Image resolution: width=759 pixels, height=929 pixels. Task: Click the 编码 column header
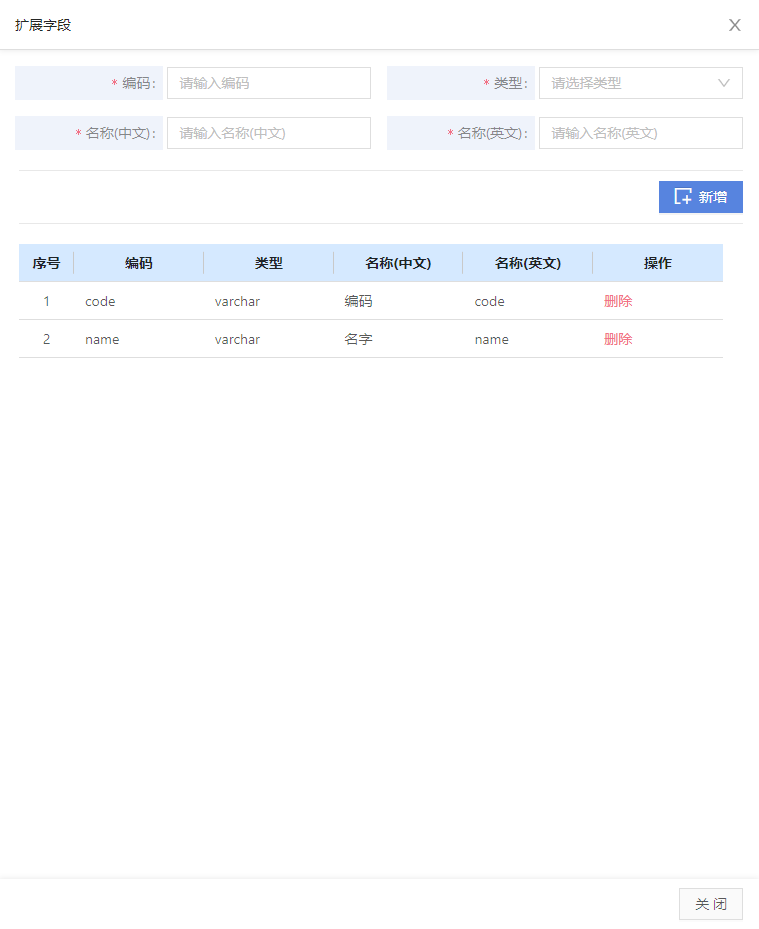tap(139, 263)
